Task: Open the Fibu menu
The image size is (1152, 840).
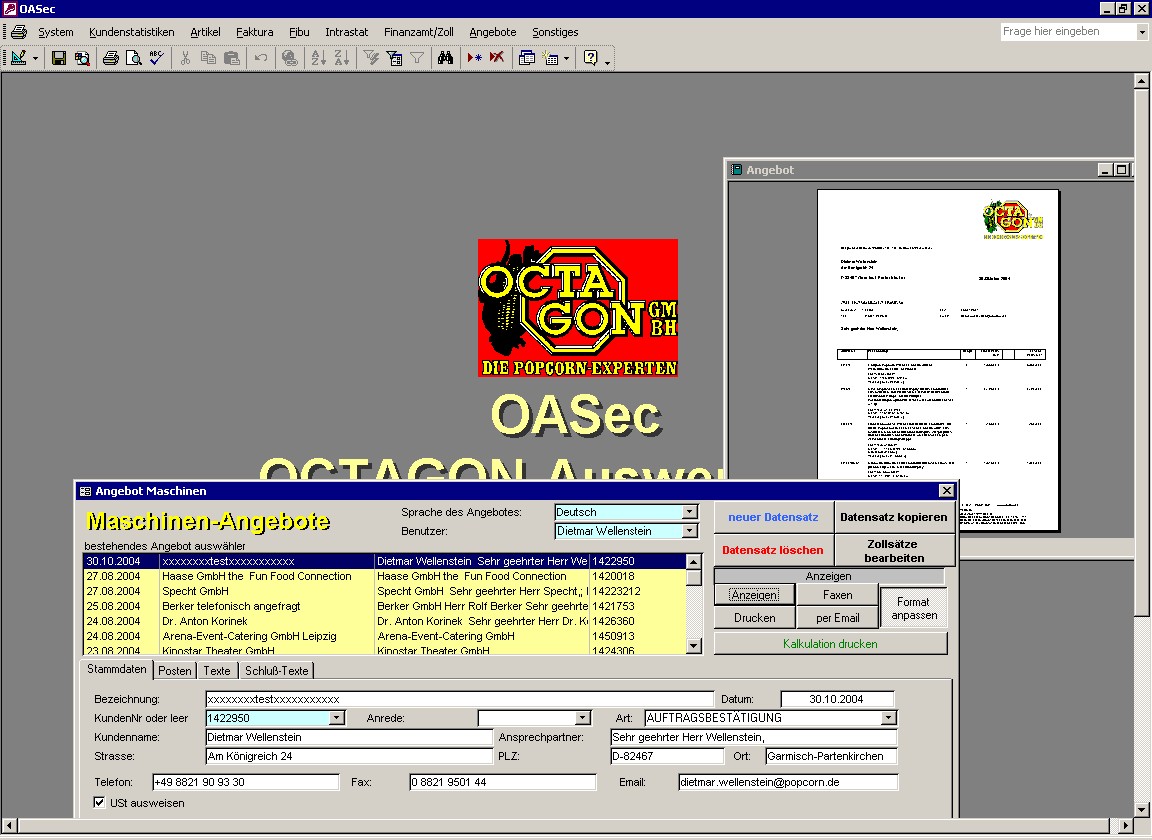Action: [x=299, y=32]
